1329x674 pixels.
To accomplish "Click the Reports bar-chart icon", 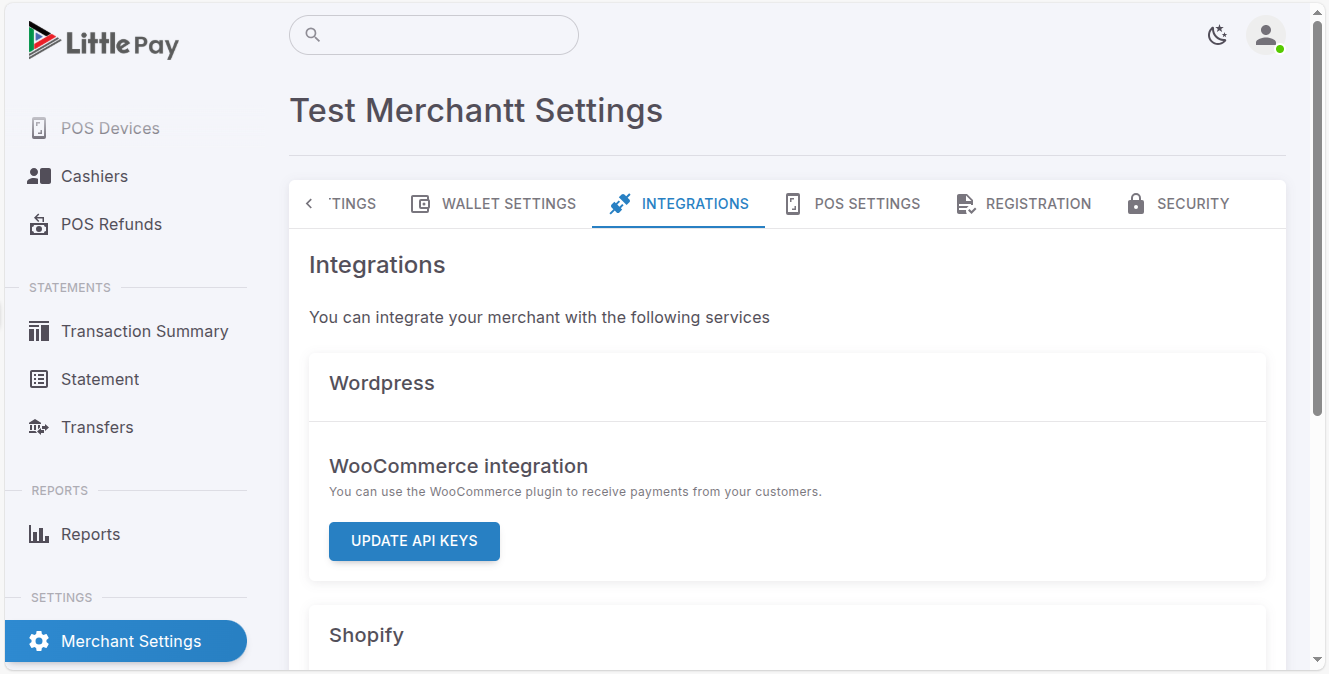I will [x=39, y=534].
